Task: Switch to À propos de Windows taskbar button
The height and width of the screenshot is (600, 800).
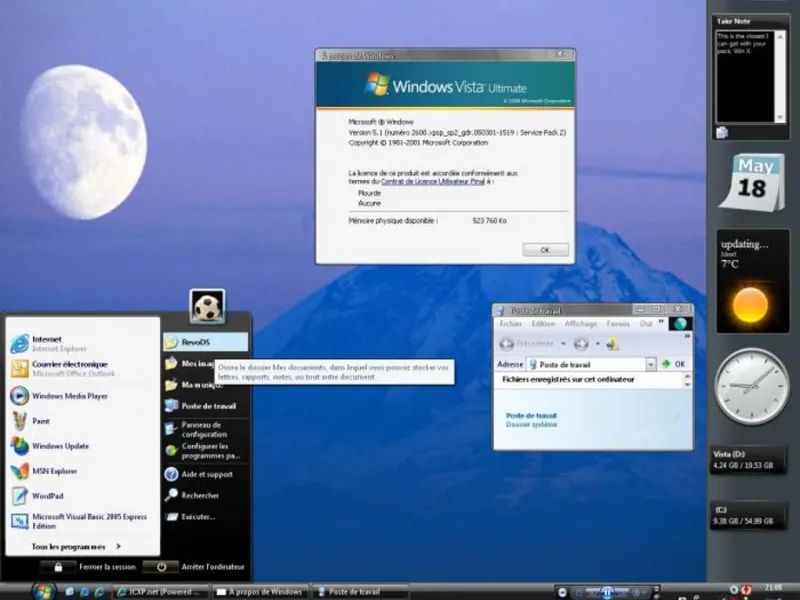Action: click(x=260, y=592)
